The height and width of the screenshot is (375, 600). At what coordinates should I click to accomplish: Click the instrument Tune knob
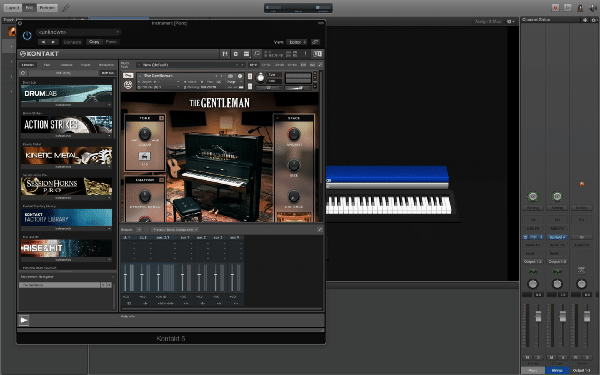[x=260, y=78]
